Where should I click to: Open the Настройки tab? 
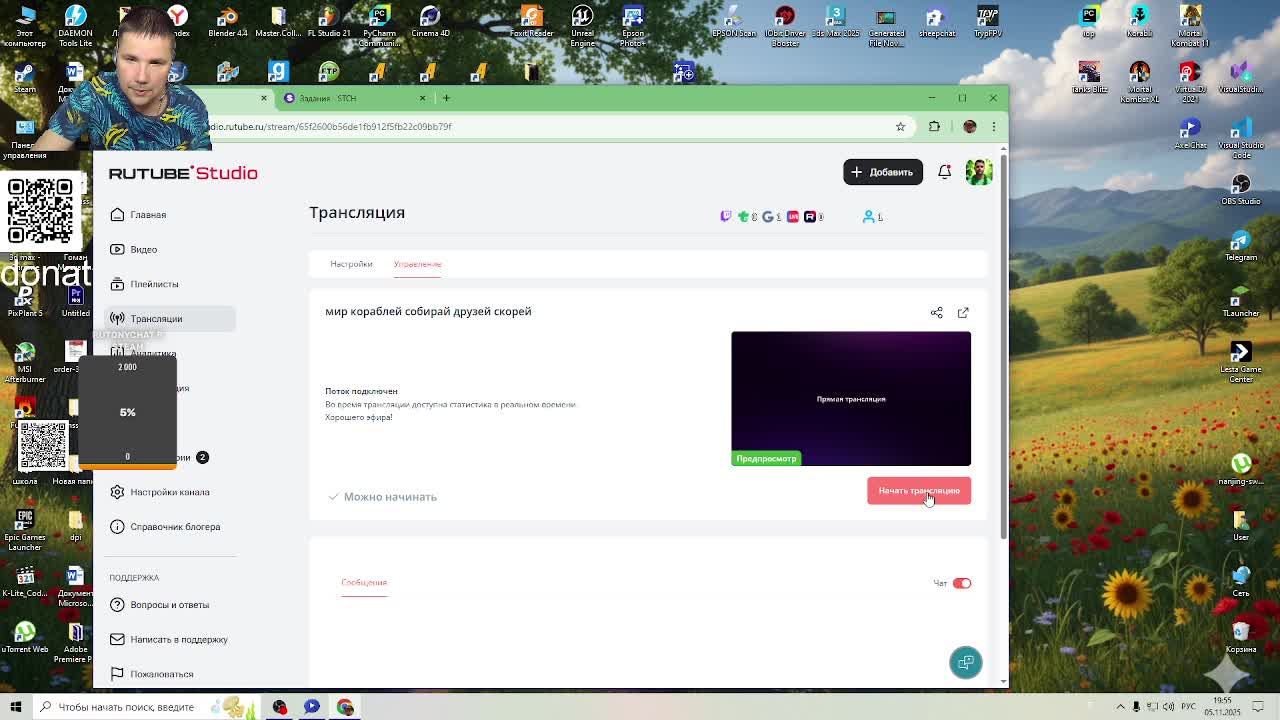tap(351, 264)
